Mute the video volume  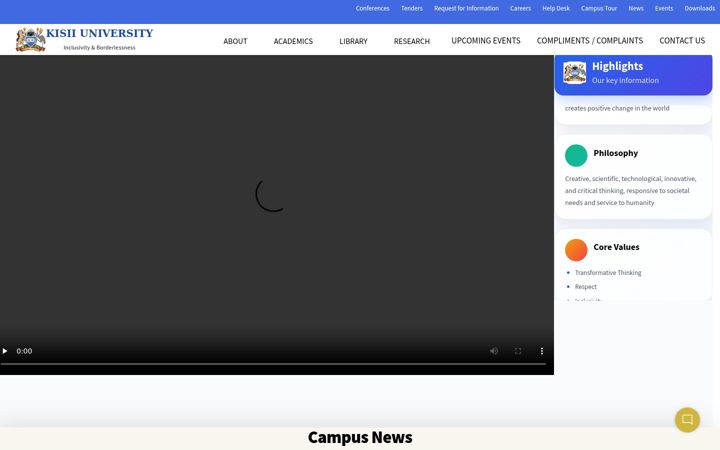(x=494, y=351)
